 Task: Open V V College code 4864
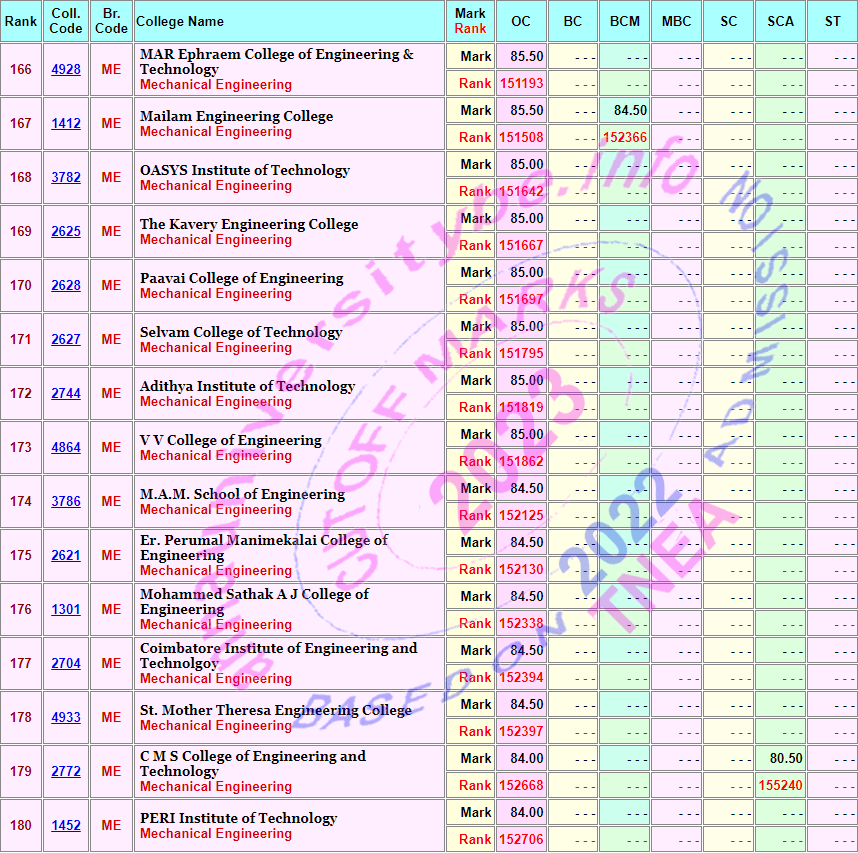coord(66,448)
